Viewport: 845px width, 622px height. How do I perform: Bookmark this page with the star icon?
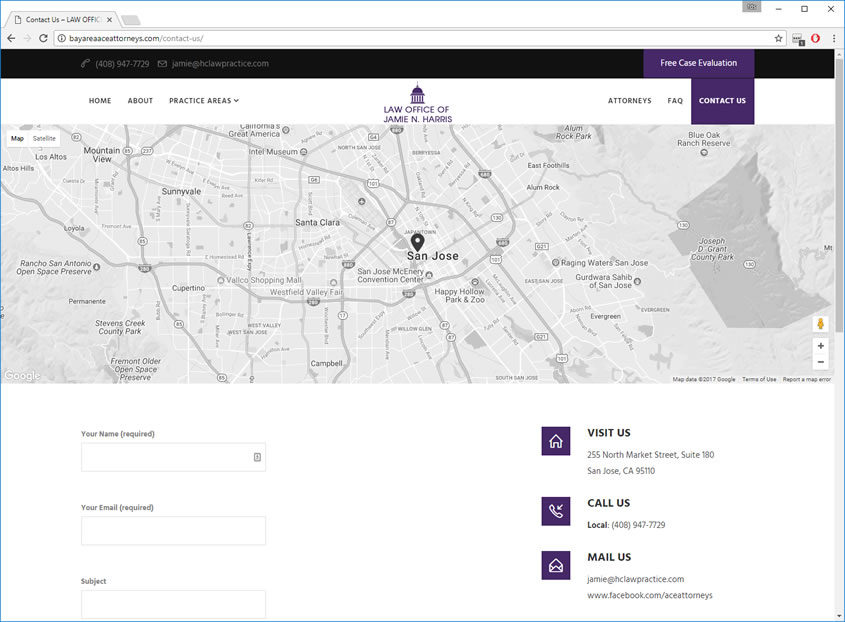778,38
